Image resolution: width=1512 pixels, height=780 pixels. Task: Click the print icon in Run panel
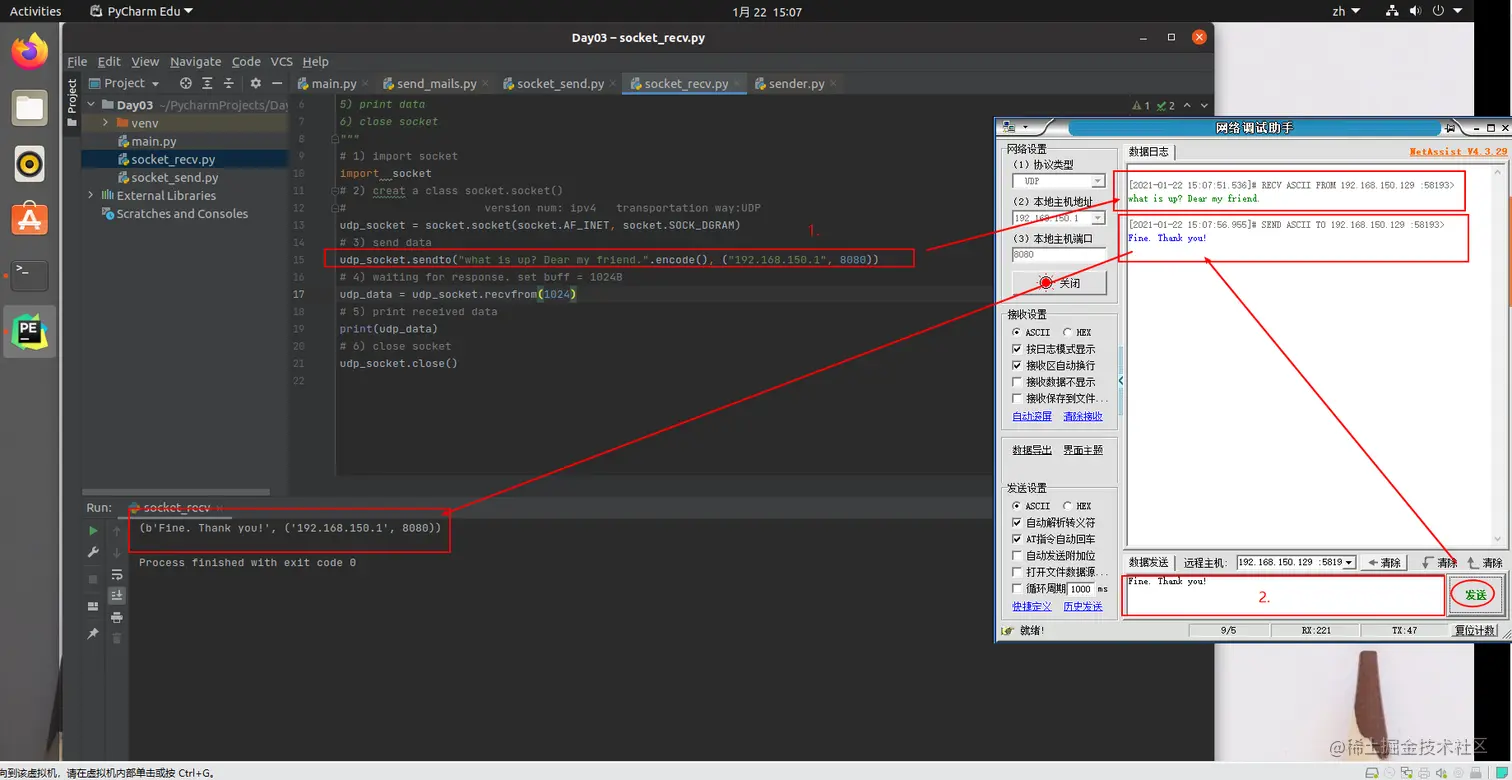click(x=116, y=617)
